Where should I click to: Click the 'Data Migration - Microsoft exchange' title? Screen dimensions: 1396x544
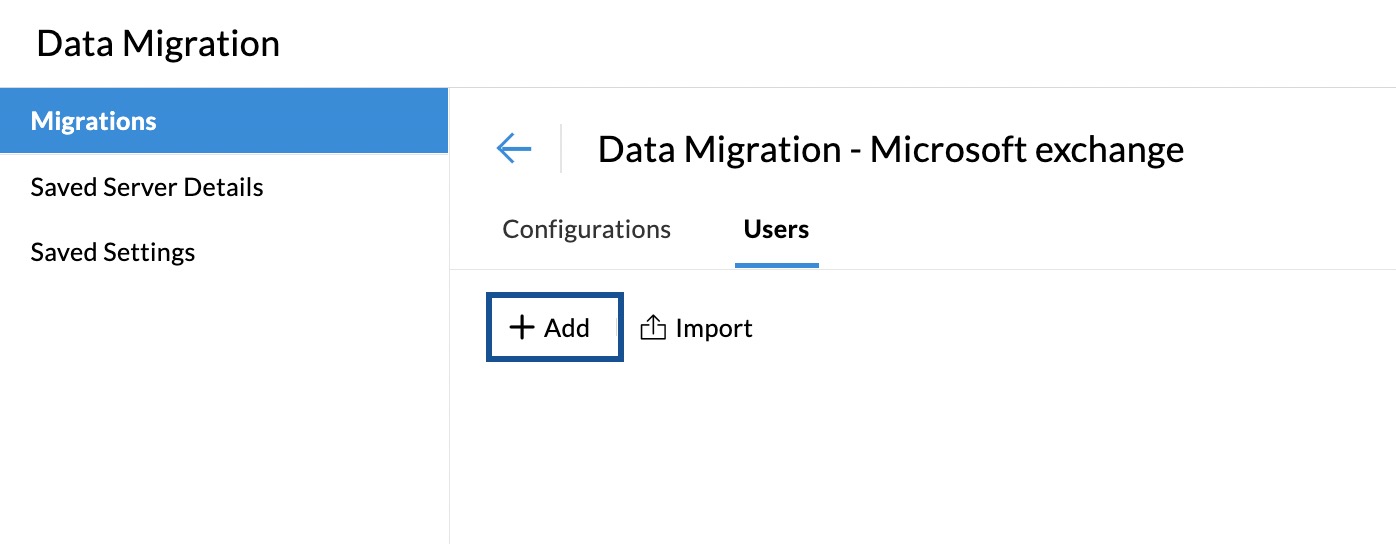pos(890,149)
